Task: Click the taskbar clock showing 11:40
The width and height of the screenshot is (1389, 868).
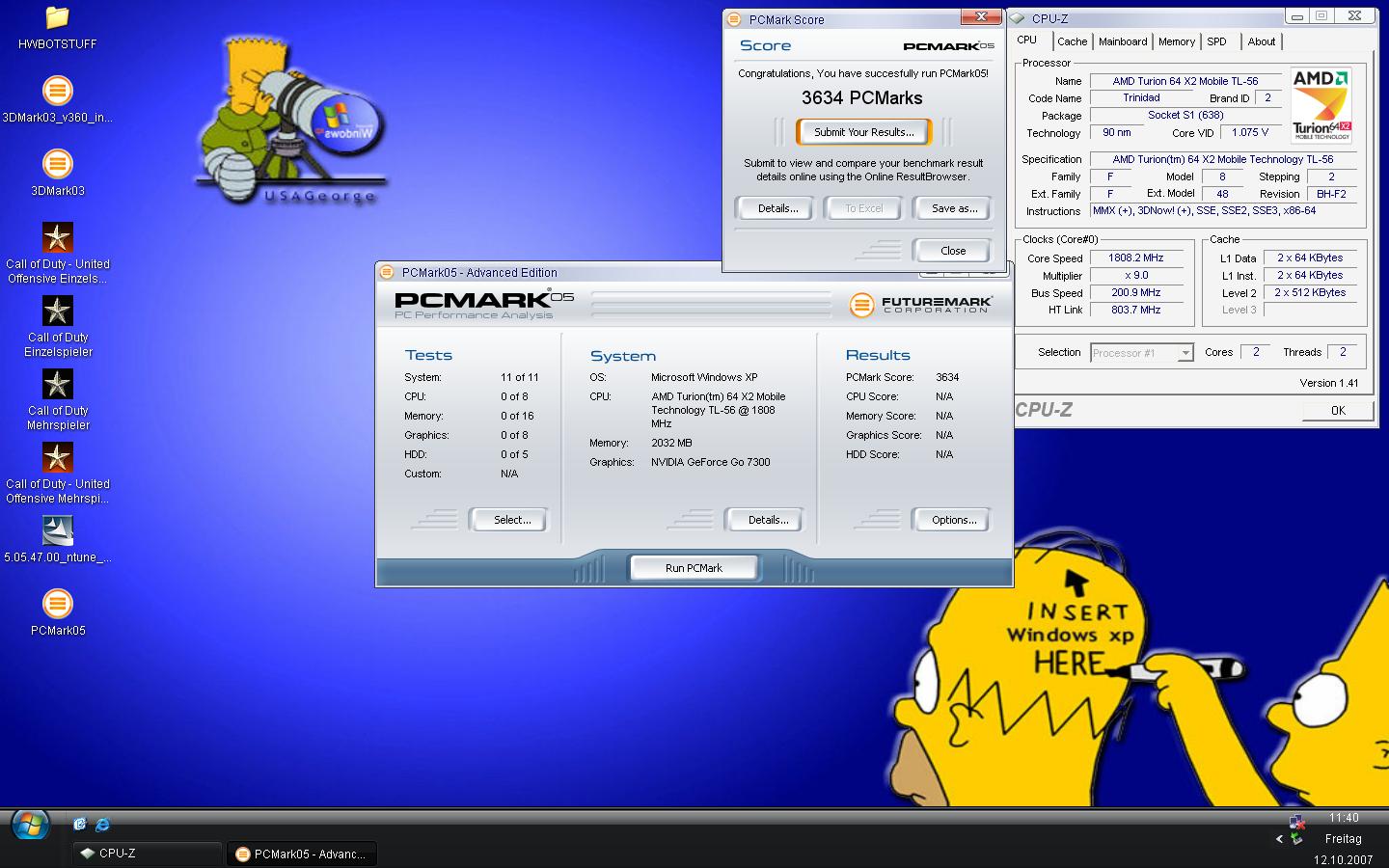Action: tap(1343, 818)
